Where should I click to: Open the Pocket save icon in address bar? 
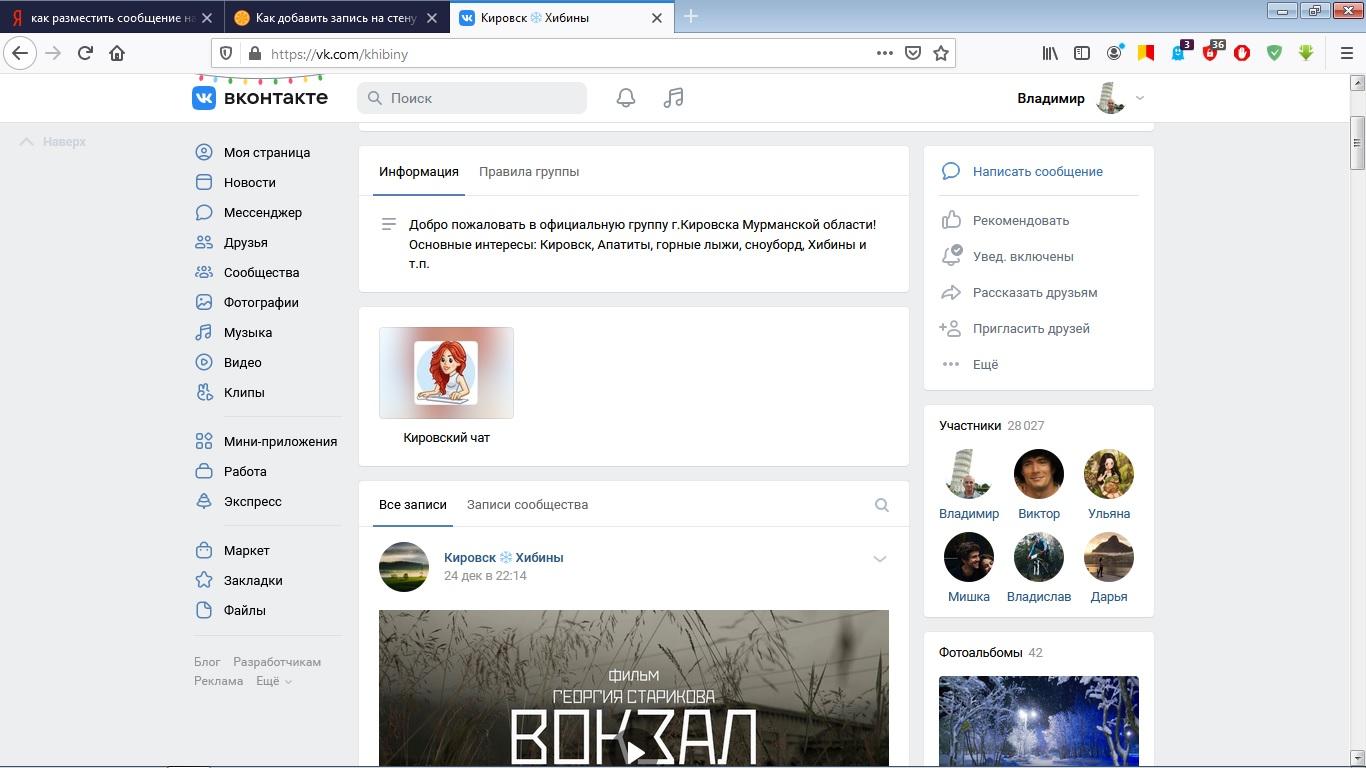coord(913,53)
